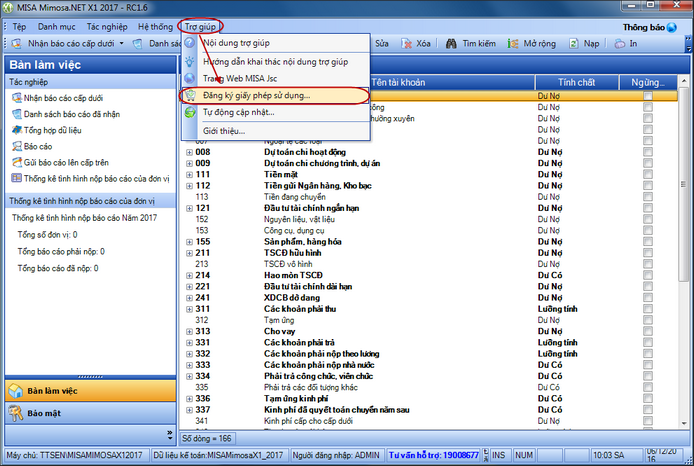
Task: Click the Thông báo globe icon
Action: [672, 27]
